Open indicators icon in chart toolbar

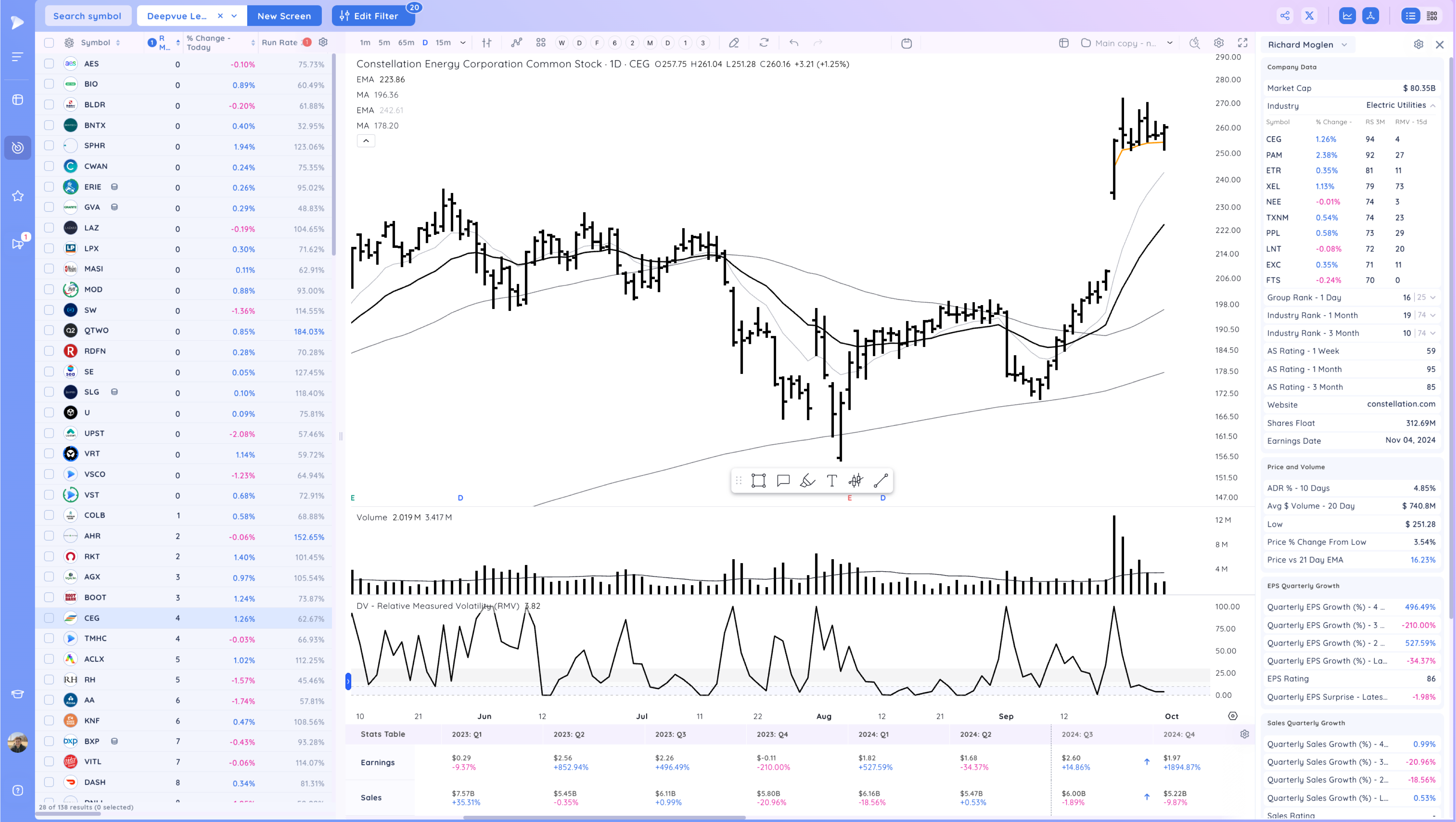[516, 42]
